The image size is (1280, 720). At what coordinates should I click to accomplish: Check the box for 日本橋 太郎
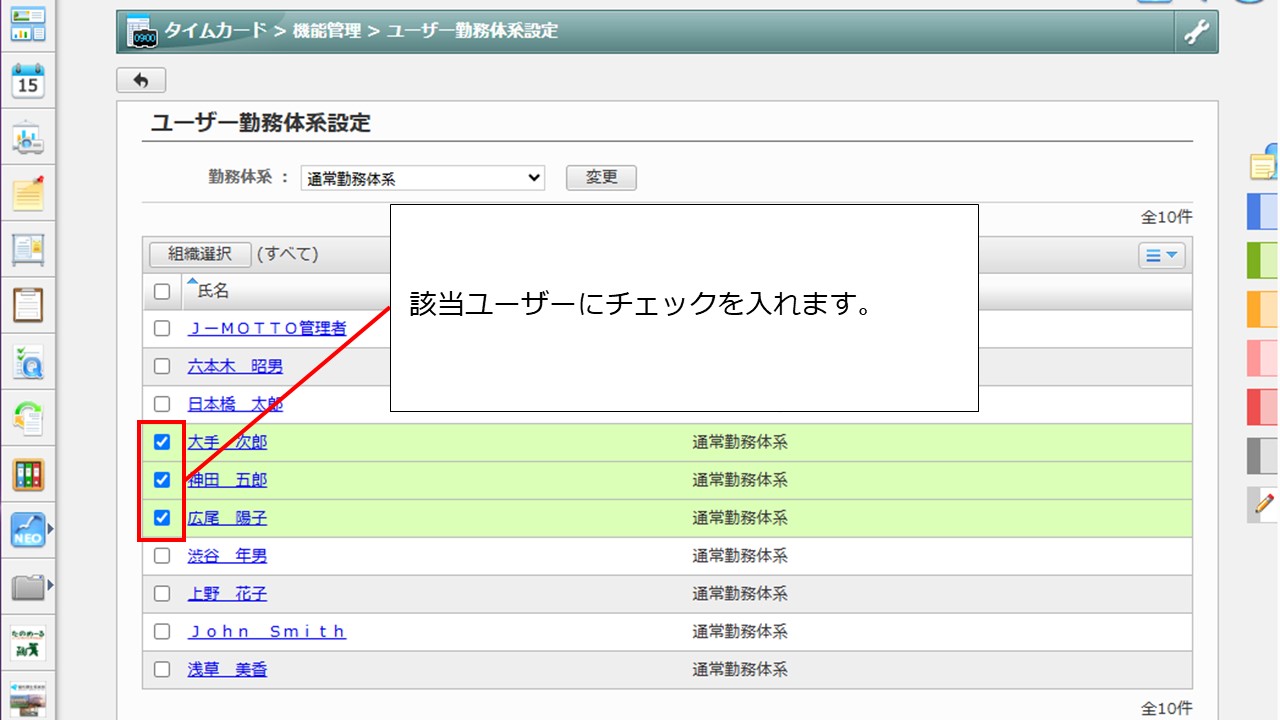coord(162,404)
